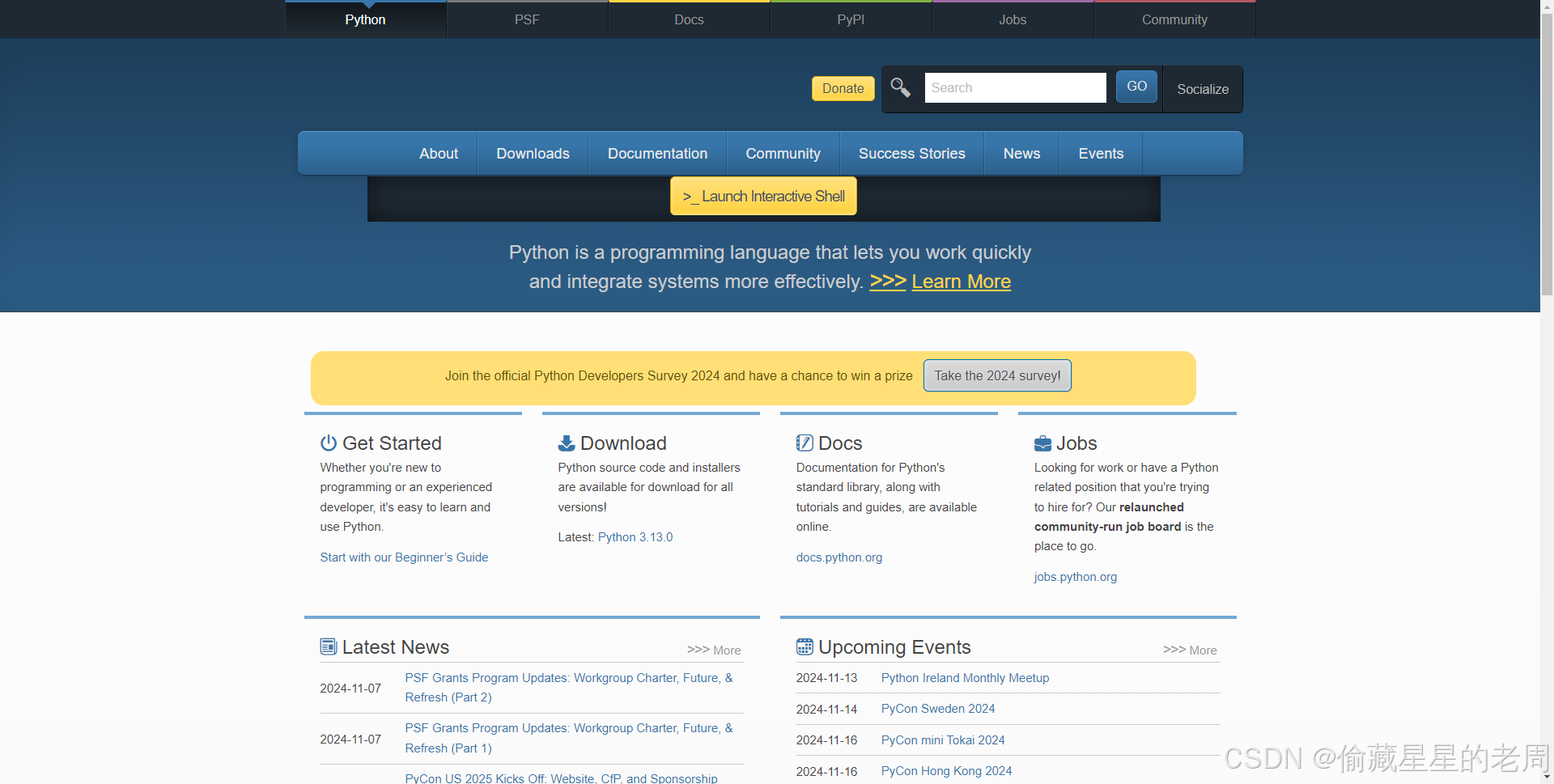Open the Community top tab
The height and width of the screenshot is (784, 1554).
1174,19
